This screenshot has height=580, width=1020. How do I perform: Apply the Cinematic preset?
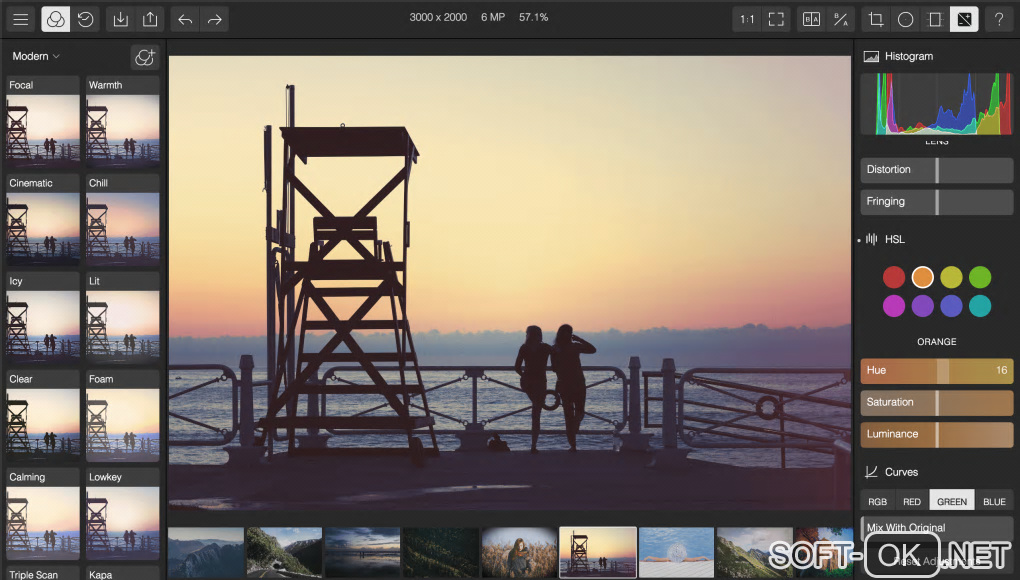[43, 220]
